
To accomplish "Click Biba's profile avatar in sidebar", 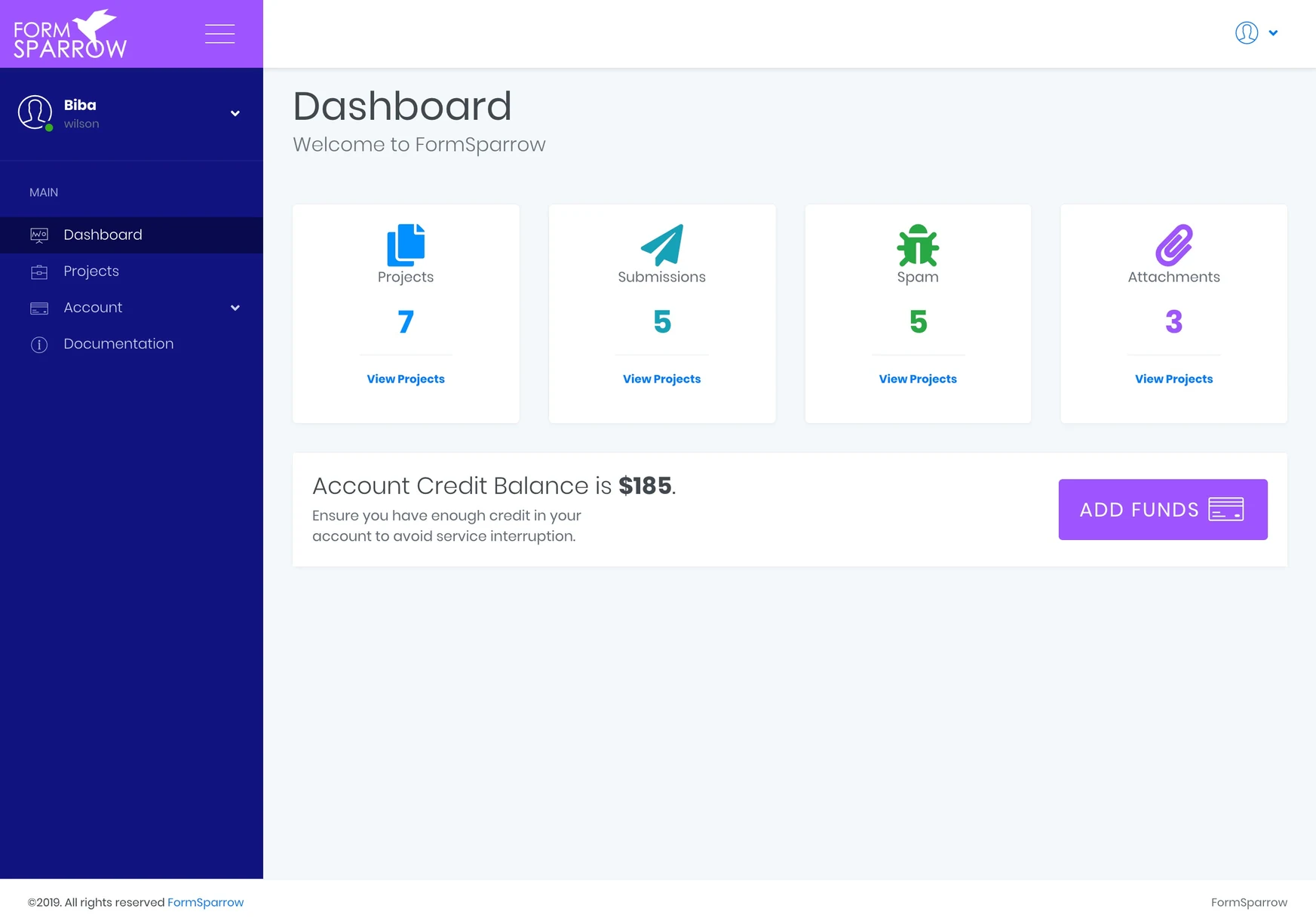I will click(x=35, y=112).
